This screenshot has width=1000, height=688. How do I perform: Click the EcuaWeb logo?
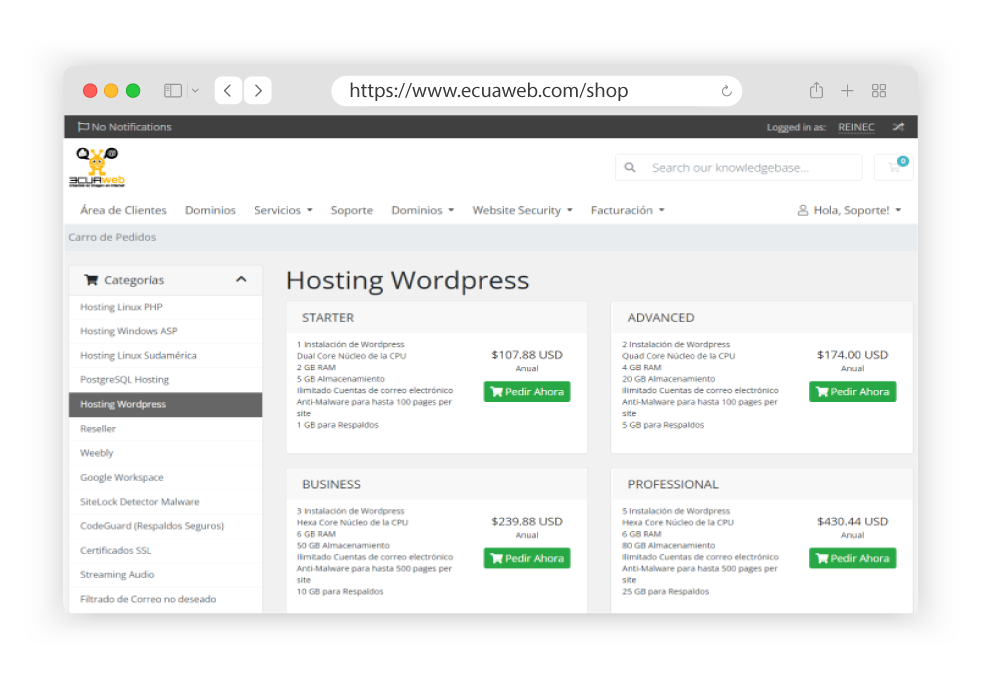pos(97,168)
